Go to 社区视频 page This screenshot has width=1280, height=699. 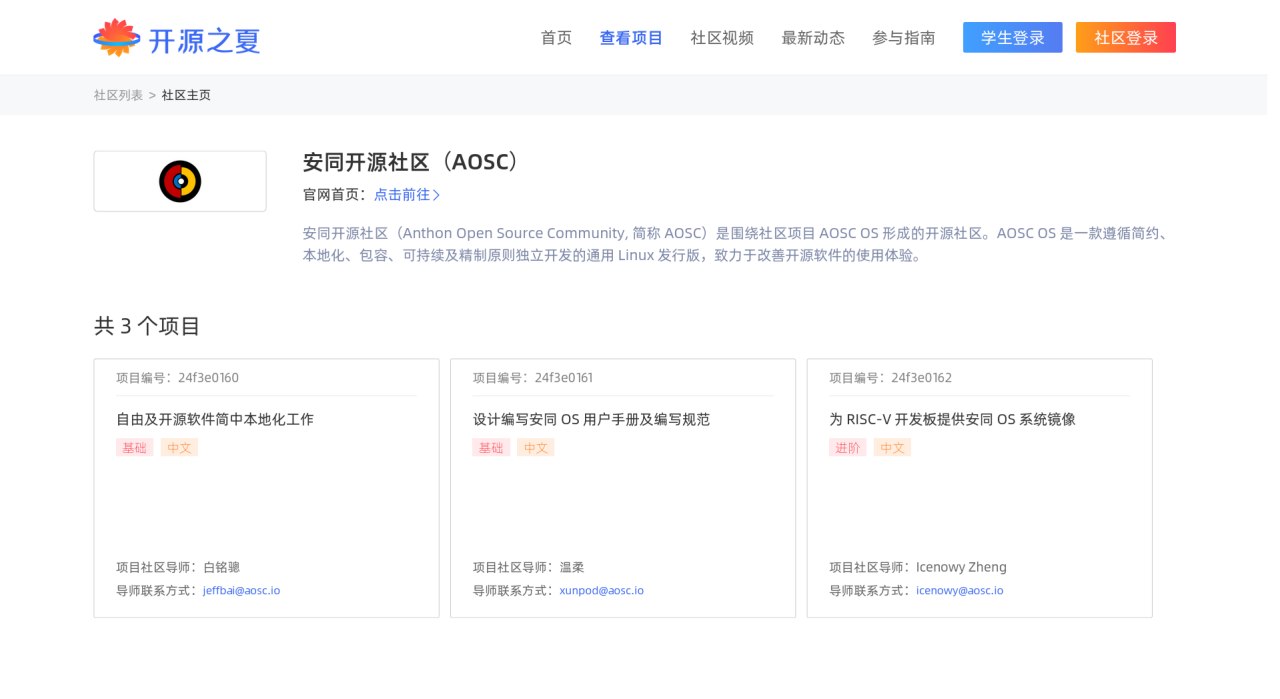pos(722,38)
